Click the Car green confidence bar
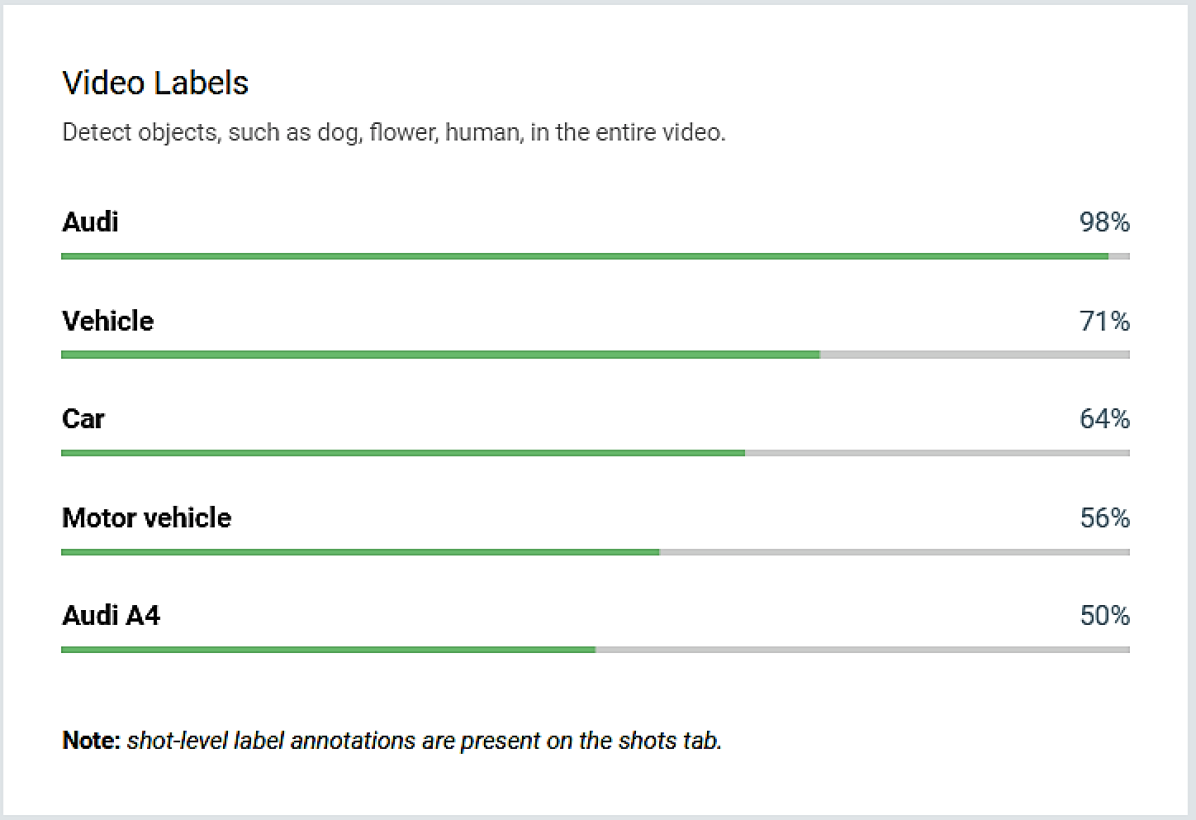The width and height of the screenshot is (1196, 820). [x=403, y=453]
